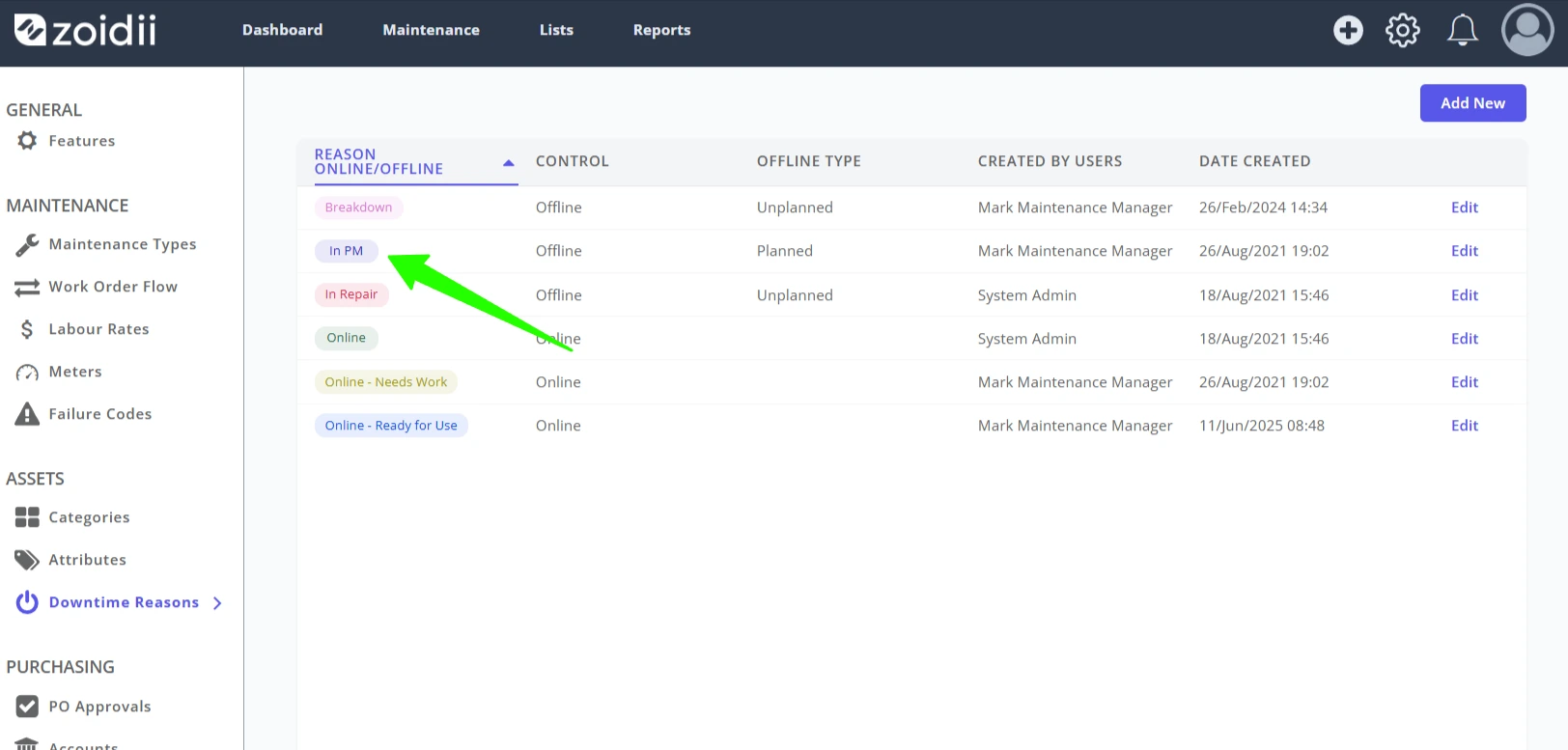Click the Online - Needs Work tag

pos(386,382)
